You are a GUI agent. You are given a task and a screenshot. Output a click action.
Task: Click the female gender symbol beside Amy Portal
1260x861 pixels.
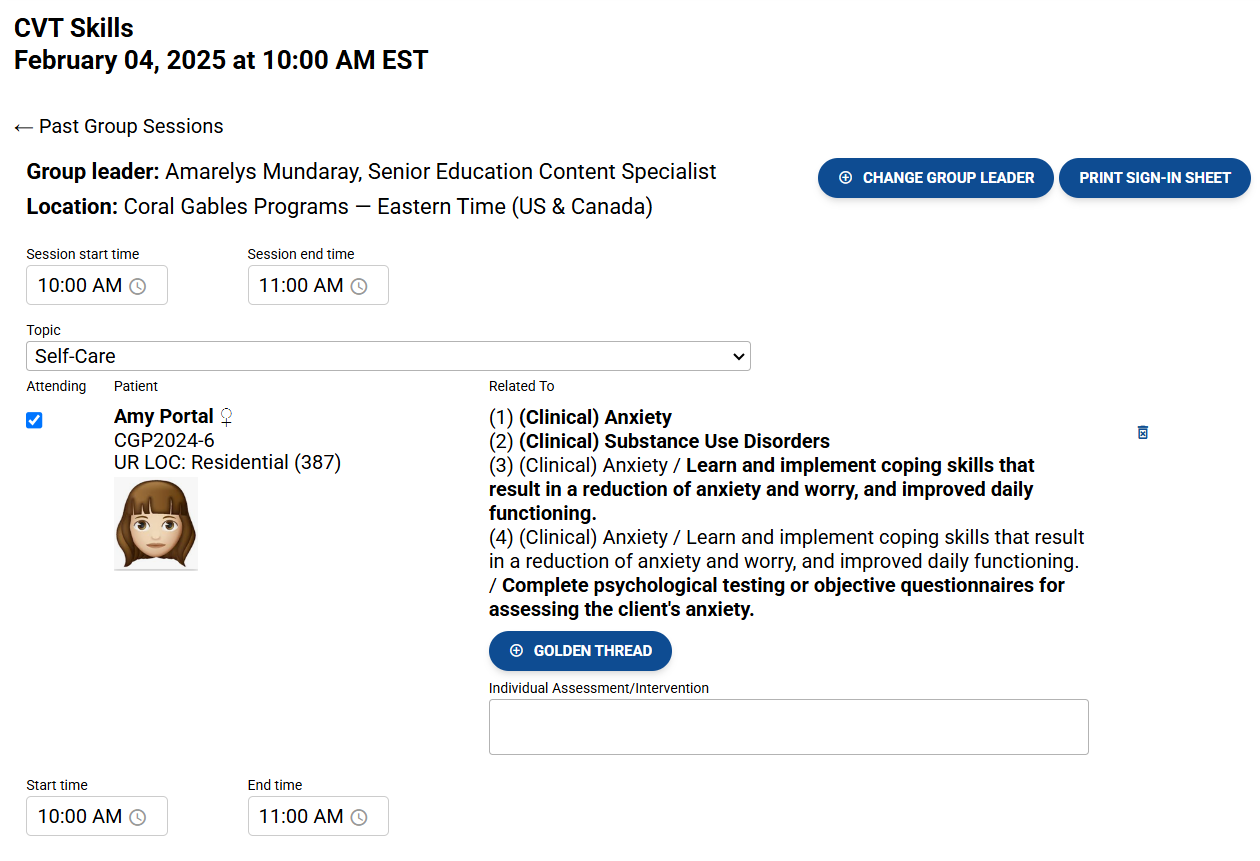click(226, 418)
